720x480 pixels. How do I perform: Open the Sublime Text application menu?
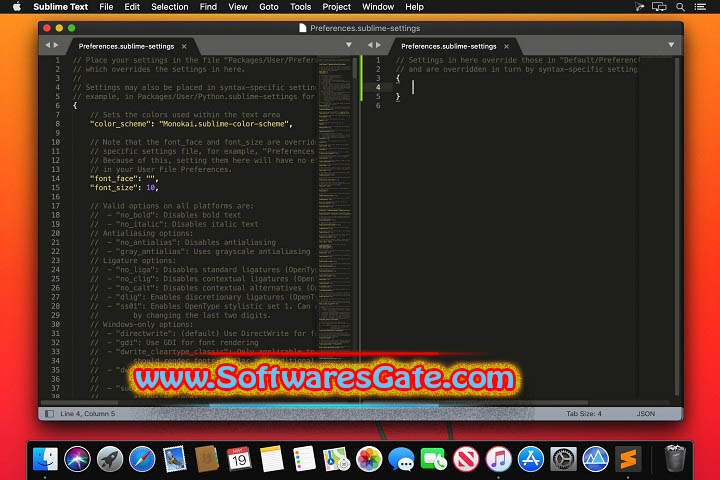pyautogui.click(x=61, y=7)
